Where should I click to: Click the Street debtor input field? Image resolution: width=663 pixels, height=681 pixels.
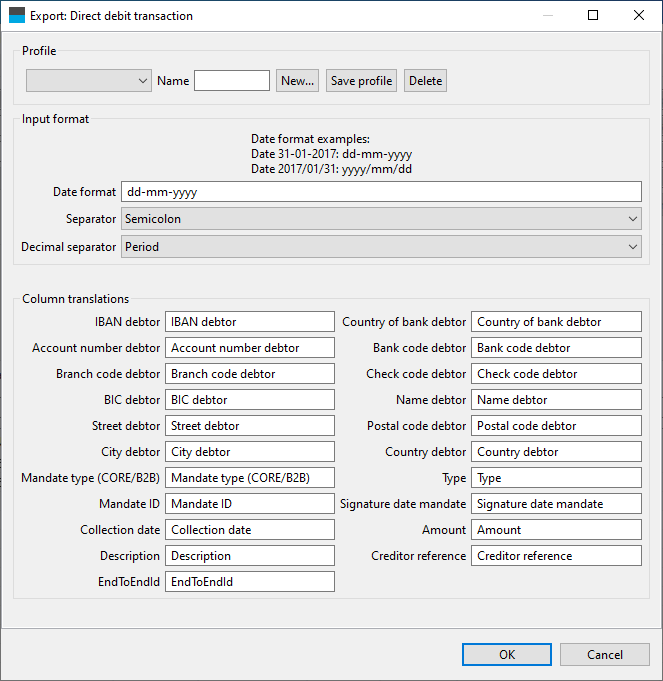click(x=250, y=426)
